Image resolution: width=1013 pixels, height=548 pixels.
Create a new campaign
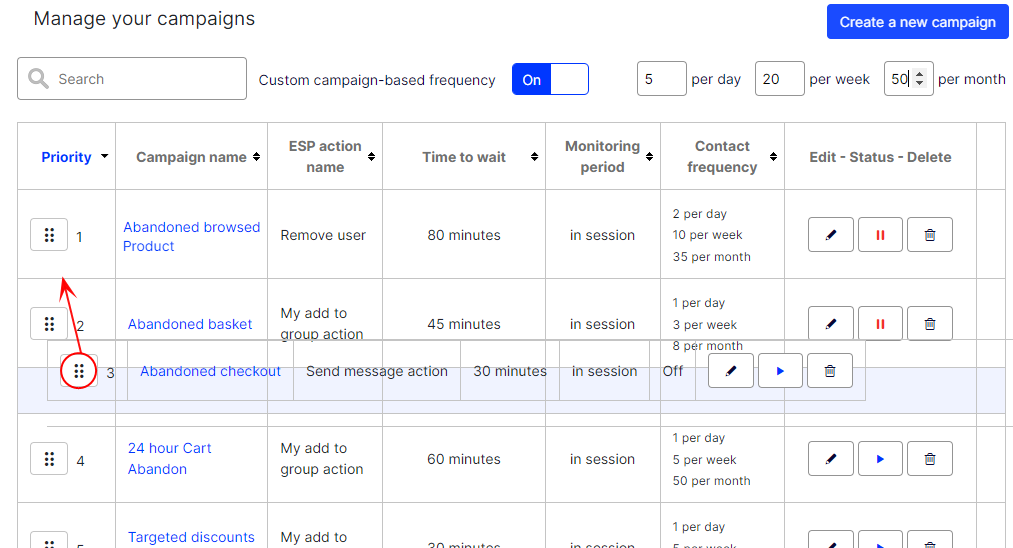coord(917,22)
